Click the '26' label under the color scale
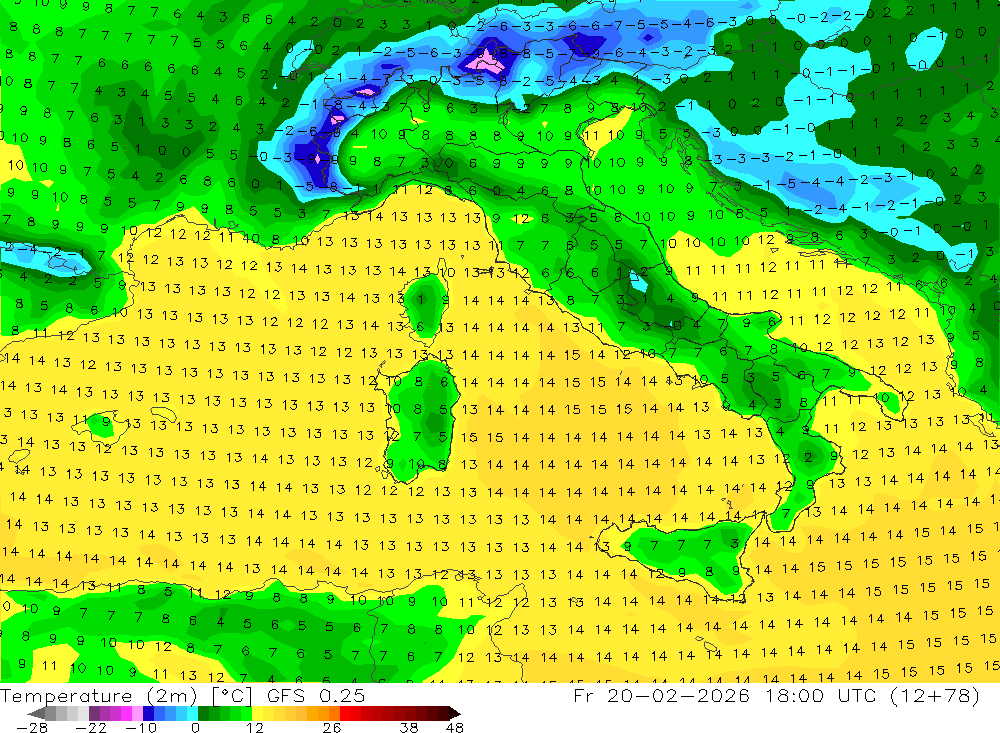1000x733 pixels. pos(331,727)
